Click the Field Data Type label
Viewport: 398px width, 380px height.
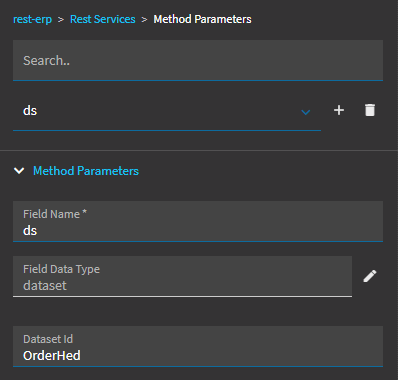coord(61,269)
